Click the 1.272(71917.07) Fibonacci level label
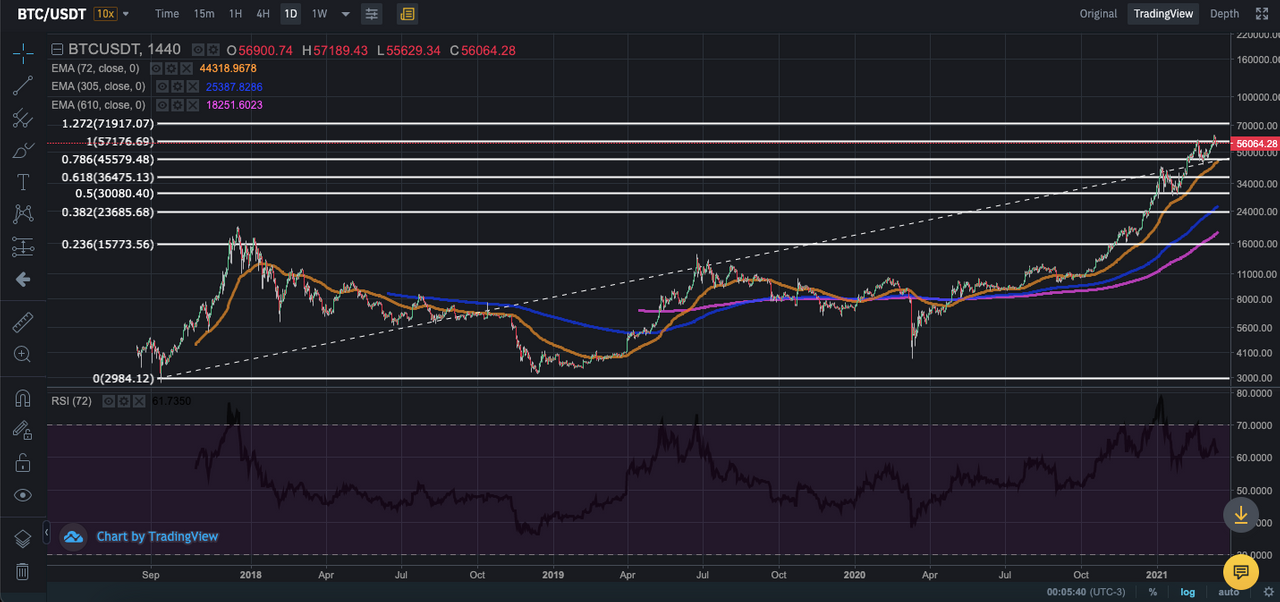The width and height of the screenshot is (1280, 602). 108,123
